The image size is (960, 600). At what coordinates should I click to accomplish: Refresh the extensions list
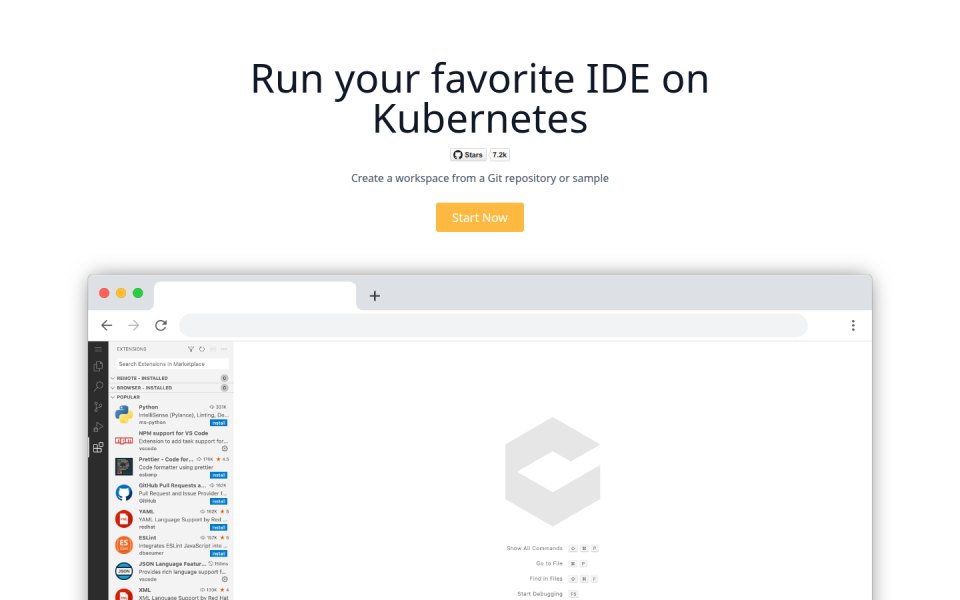pos(201,349)
